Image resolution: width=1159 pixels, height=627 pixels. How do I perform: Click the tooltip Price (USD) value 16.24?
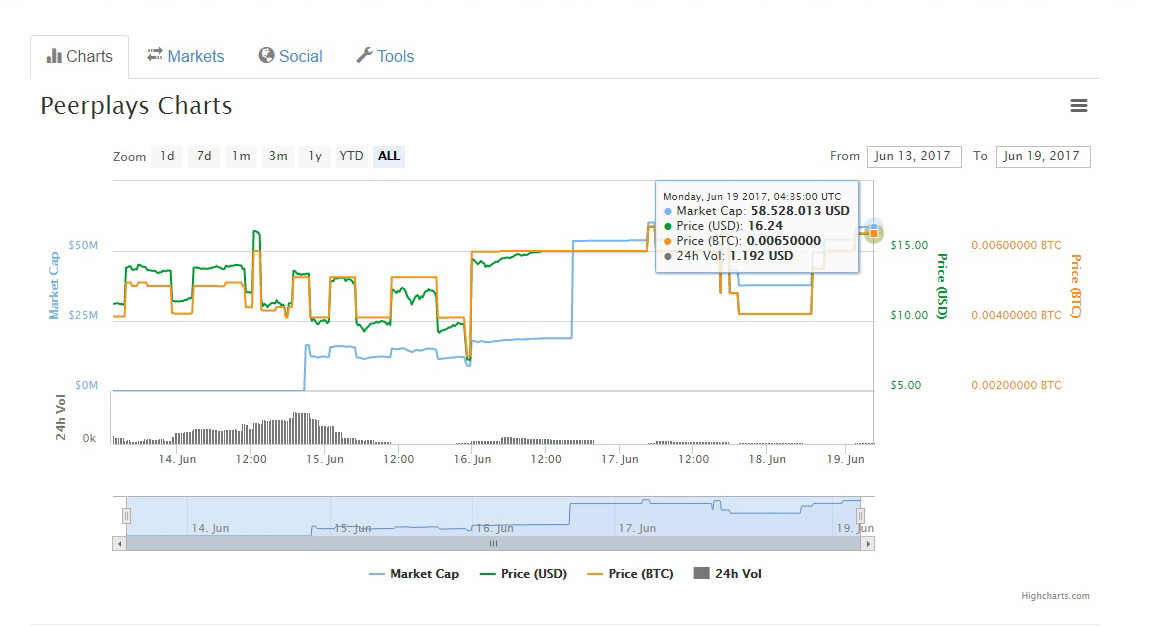765,226
